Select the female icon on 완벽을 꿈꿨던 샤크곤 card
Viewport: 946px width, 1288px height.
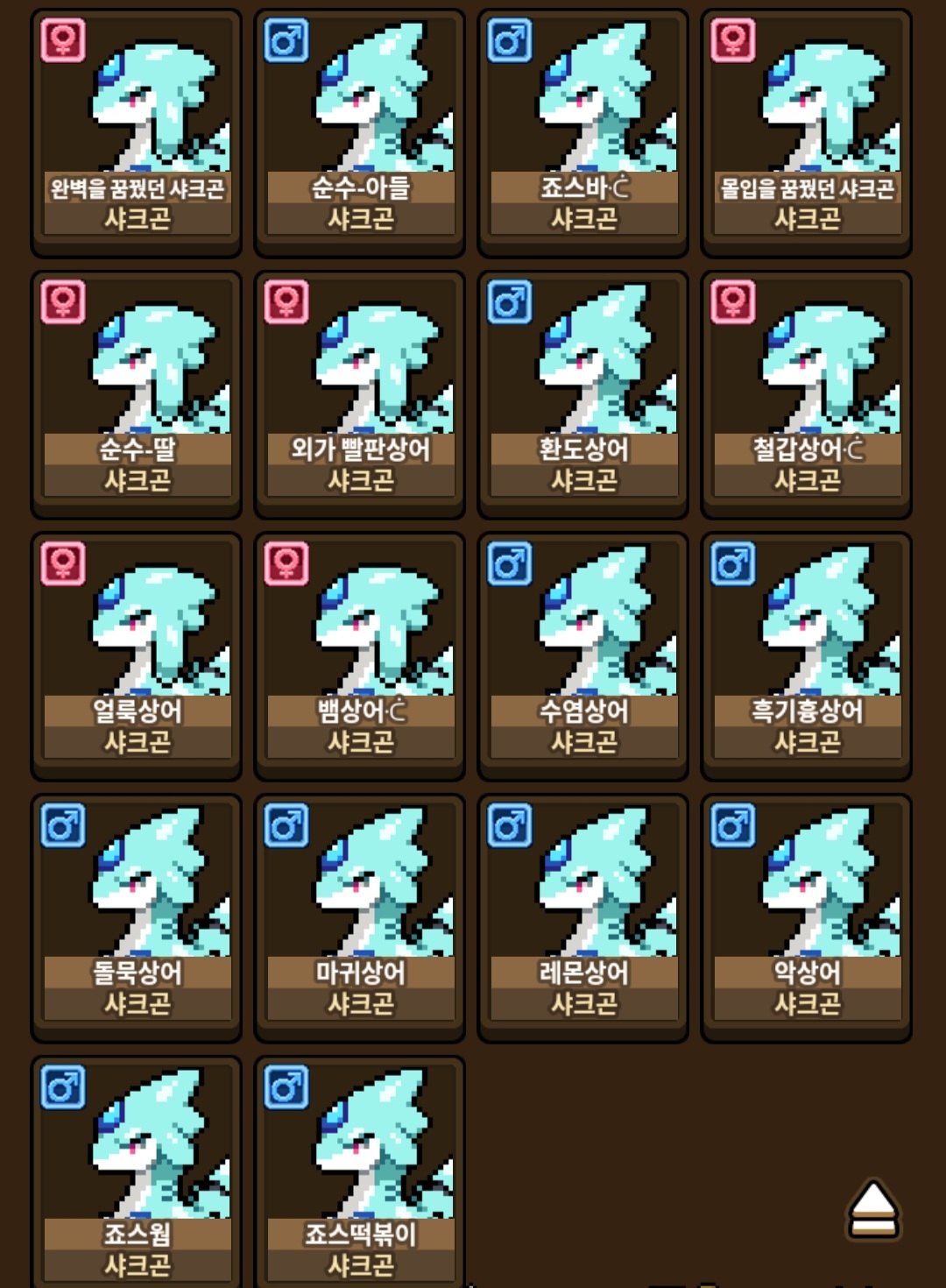[63, 40]
